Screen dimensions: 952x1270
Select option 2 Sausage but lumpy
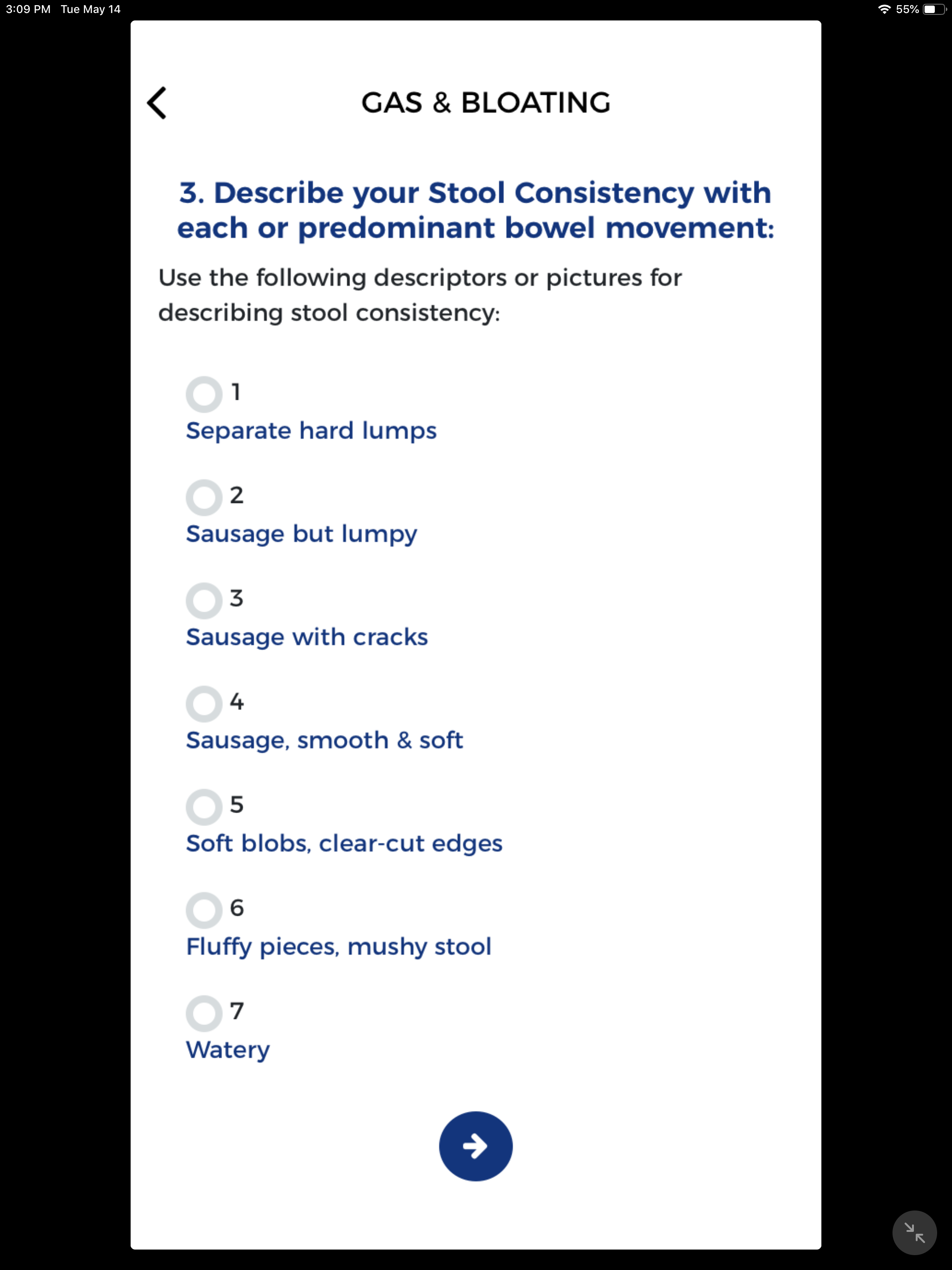coord(204,496)
